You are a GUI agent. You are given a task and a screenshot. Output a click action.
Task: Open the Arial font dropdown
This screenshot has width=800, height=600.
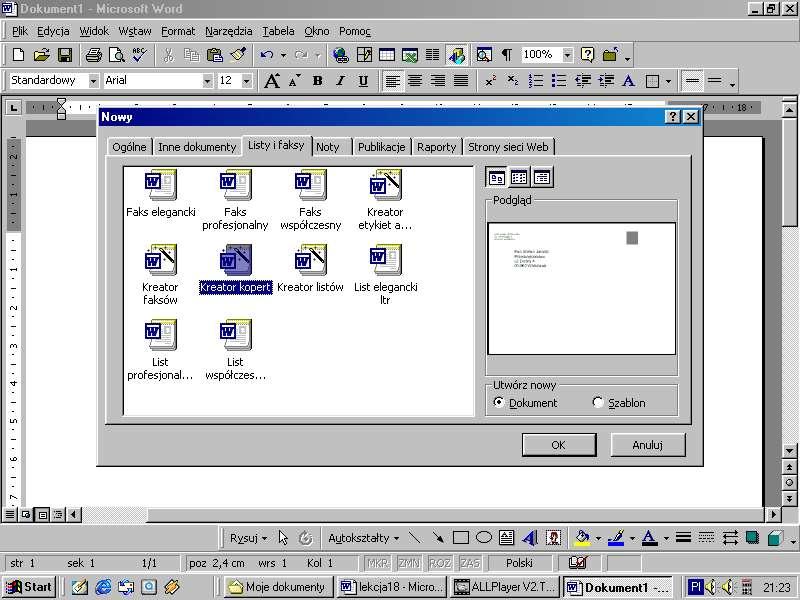[207, 81]
